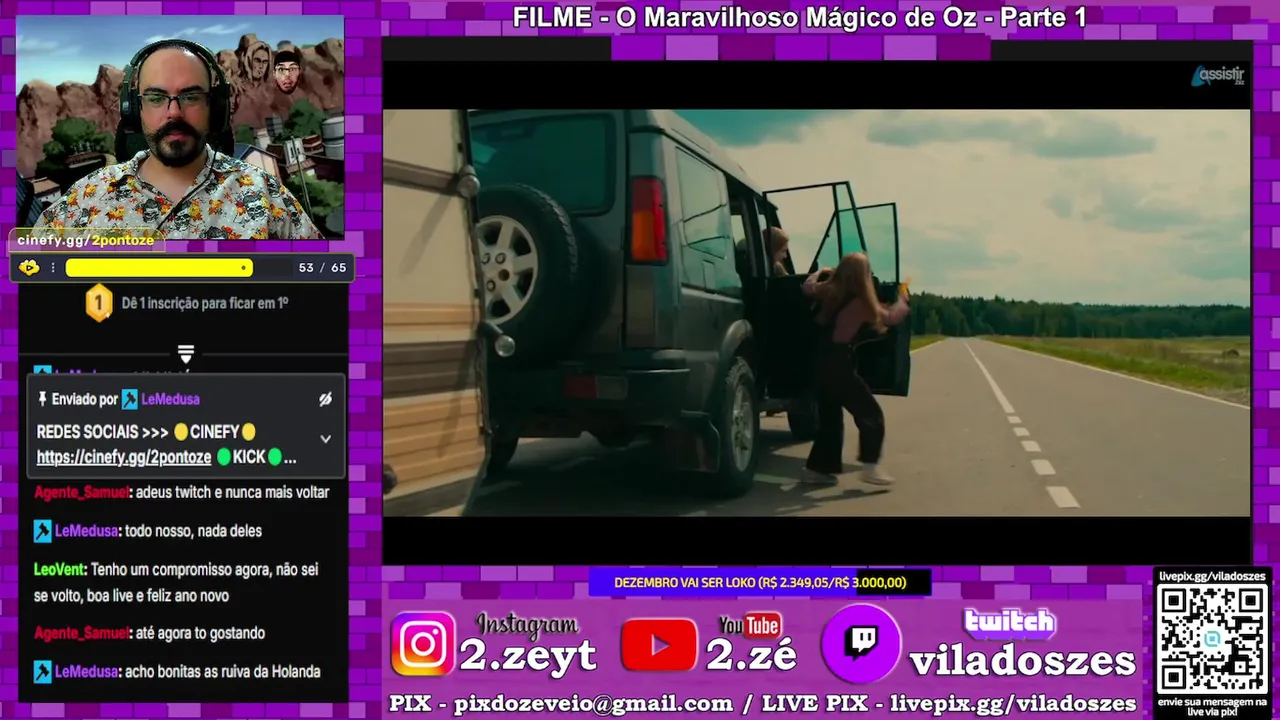Click LeMedusa username in 'todo nosso' message
1280x720 pixels.
(87, 531)
